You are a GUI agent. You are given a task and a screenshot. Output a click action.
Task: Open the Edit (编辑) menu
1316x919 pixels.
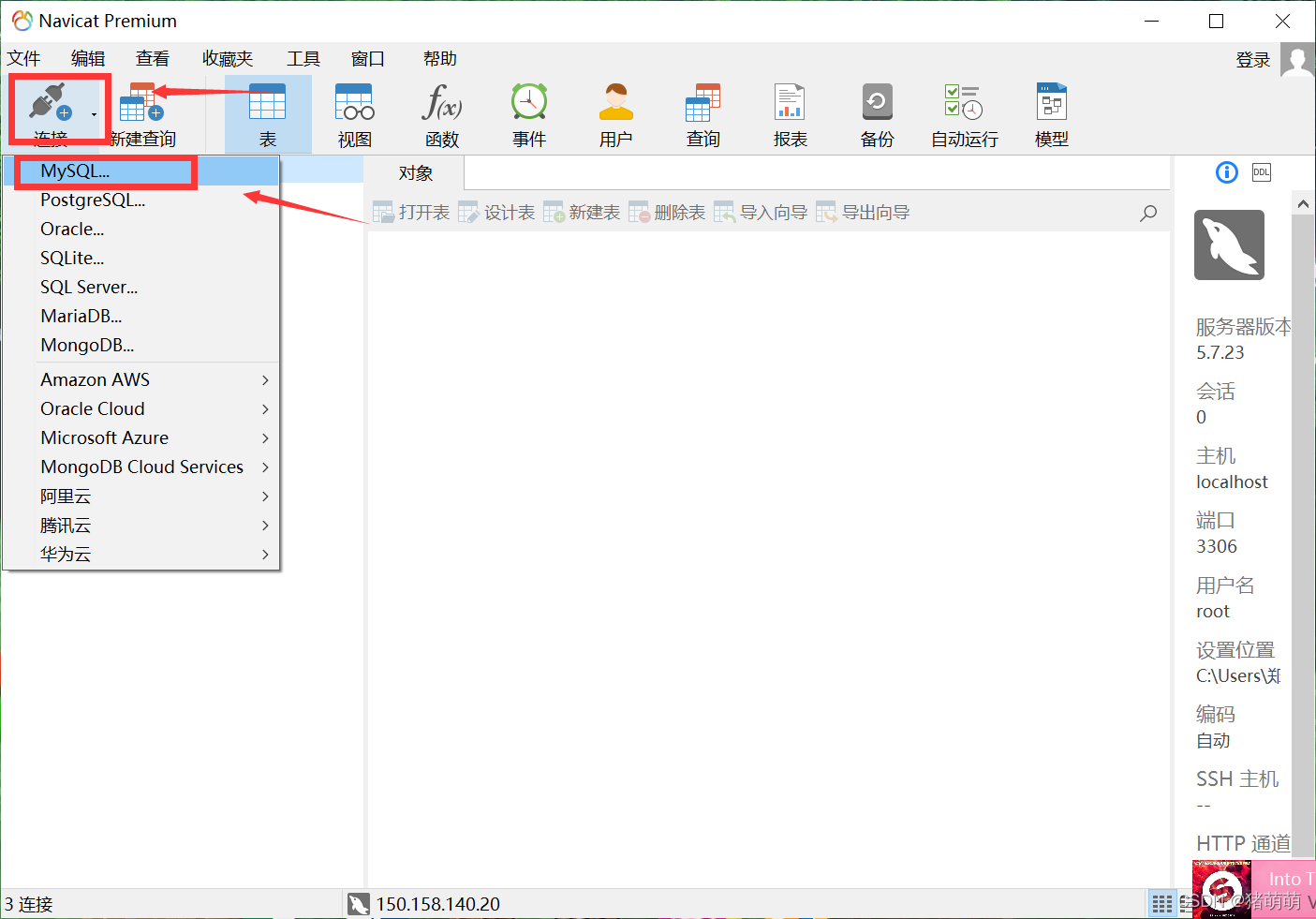[88, 59]
